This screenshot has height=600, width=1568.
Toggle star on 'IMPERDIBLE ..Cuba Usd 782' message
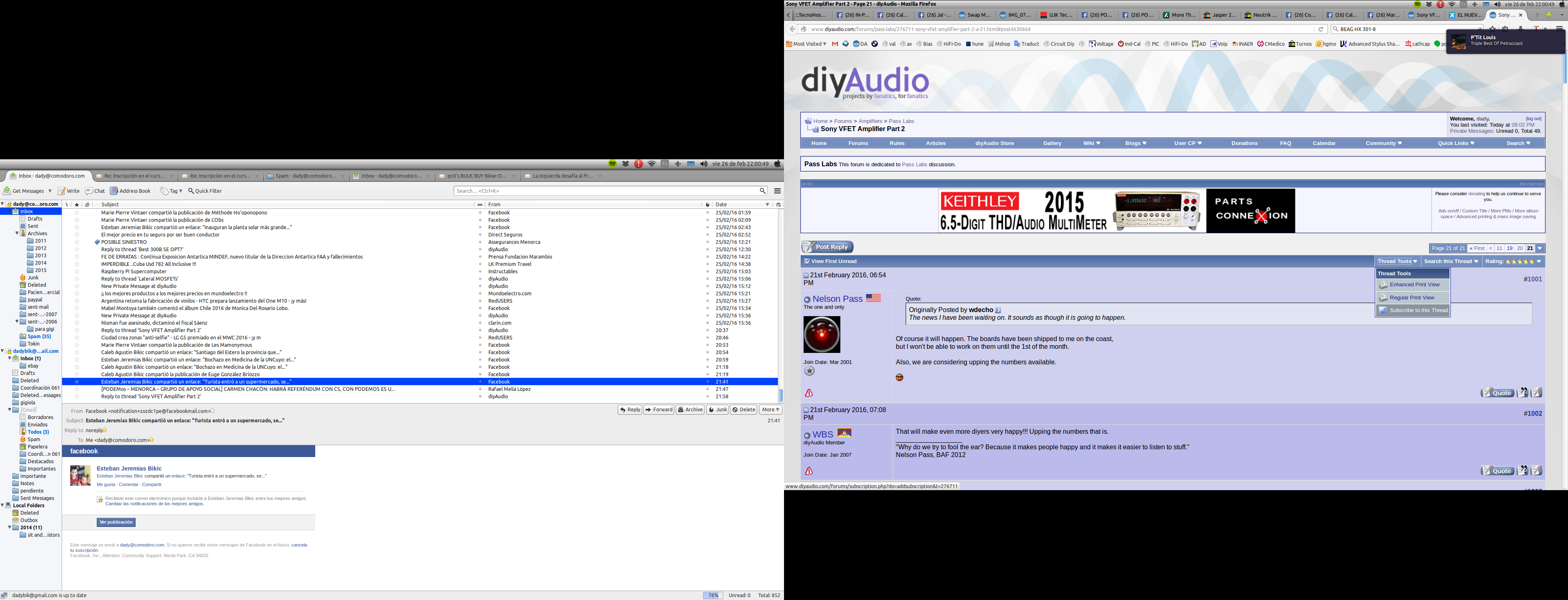pos(77,264)
